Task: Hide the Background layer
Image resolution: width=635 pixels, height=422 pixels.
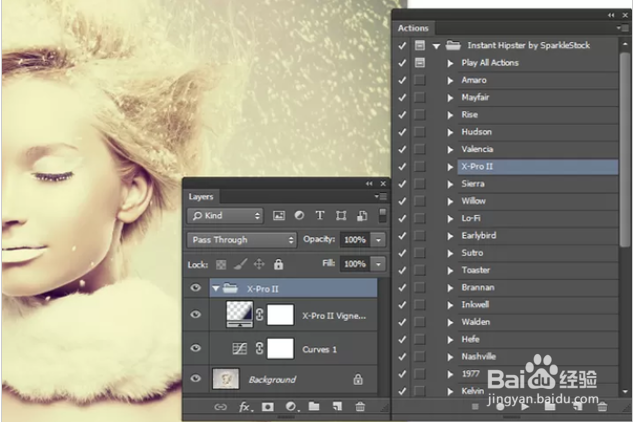Action: tap(196, 378)
